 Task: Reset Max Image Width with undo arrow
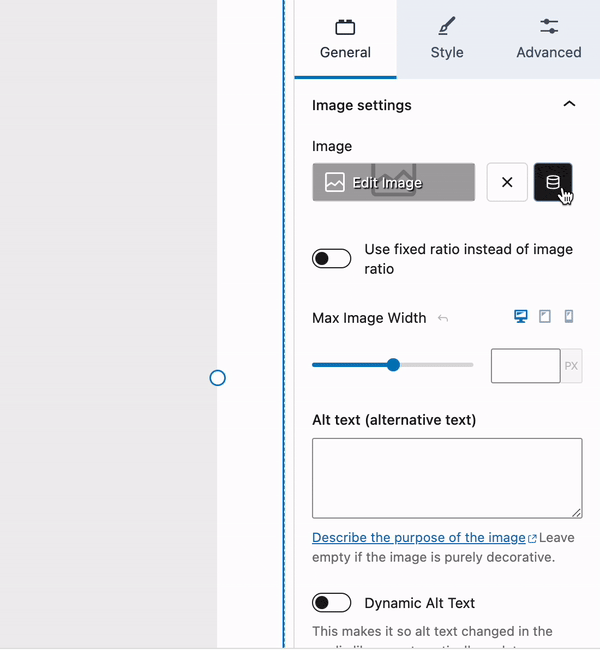coord(443,318)
